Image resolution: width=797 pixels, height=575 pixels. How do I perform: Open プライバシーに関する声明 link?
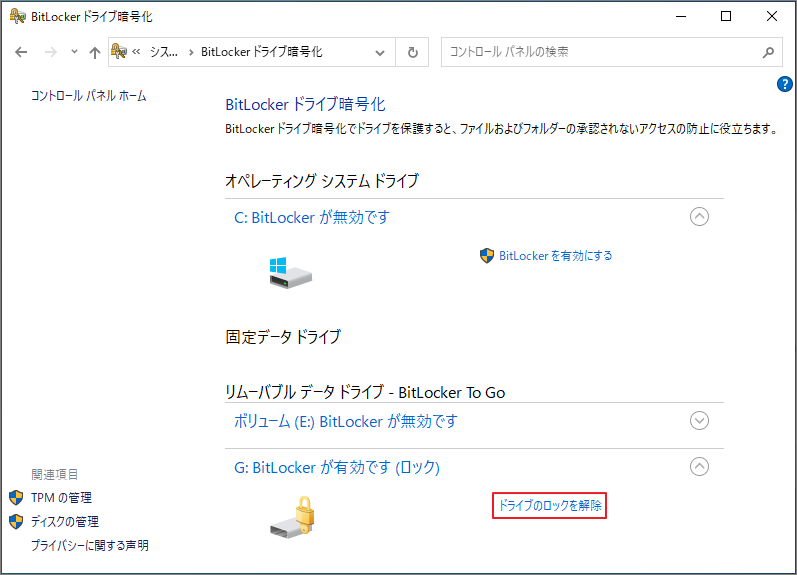89,546
